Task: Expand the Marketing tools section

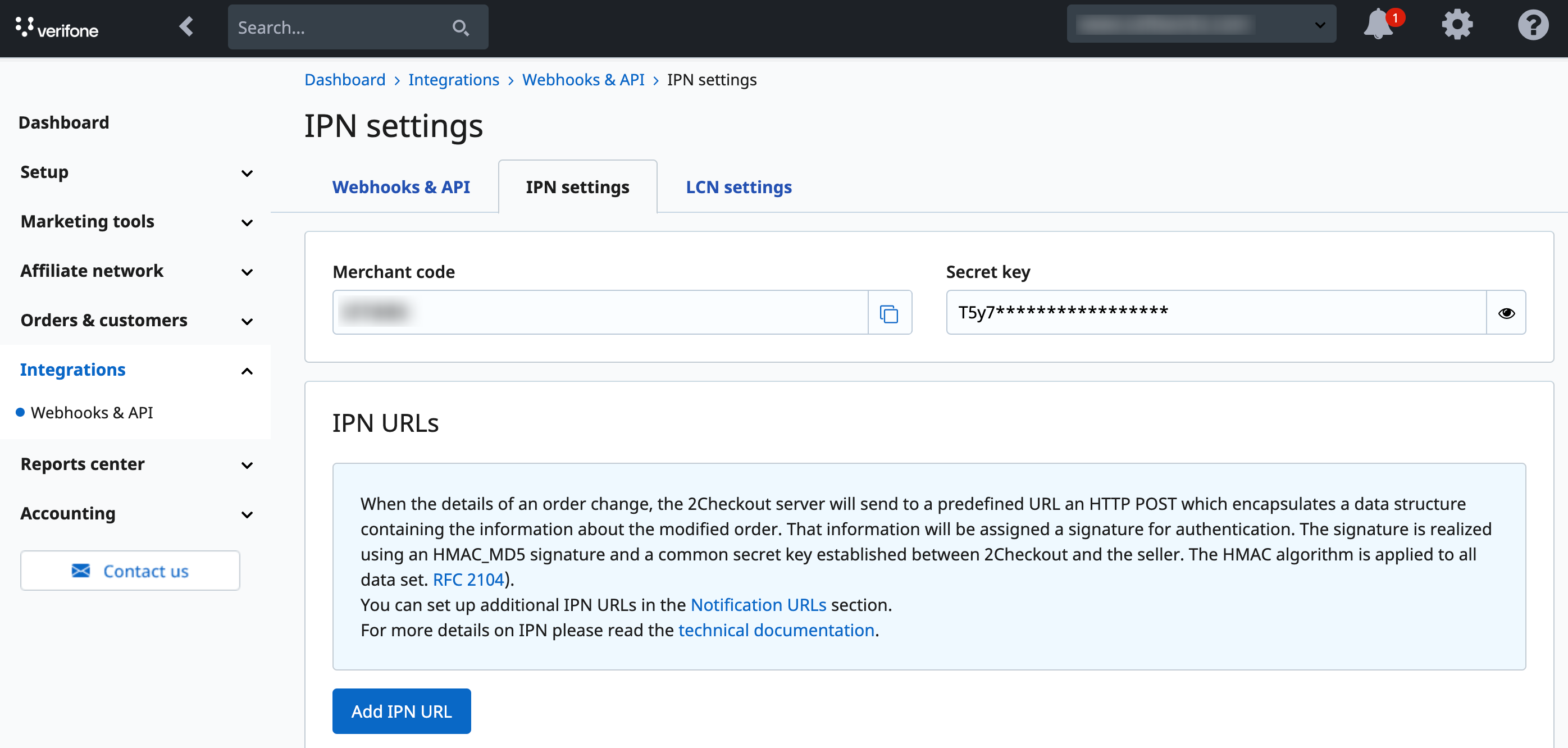Action: pyautogui.click(x=136, y=222)
